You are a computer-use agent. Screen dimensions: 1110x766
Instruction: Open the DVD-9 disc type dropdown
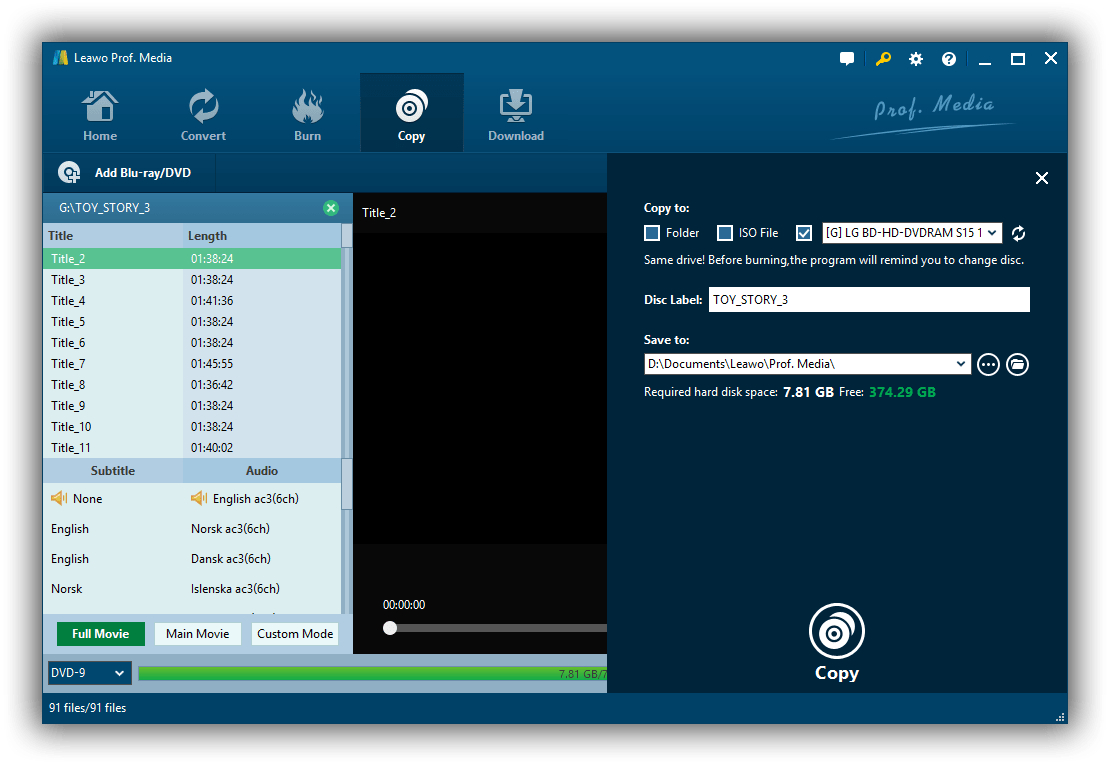89,673
